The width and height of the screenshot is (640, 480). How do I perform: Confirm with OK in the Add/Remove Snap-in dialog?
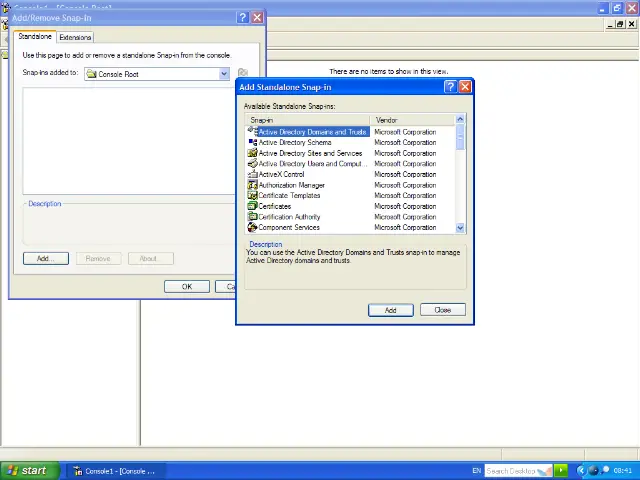[186, 287]
